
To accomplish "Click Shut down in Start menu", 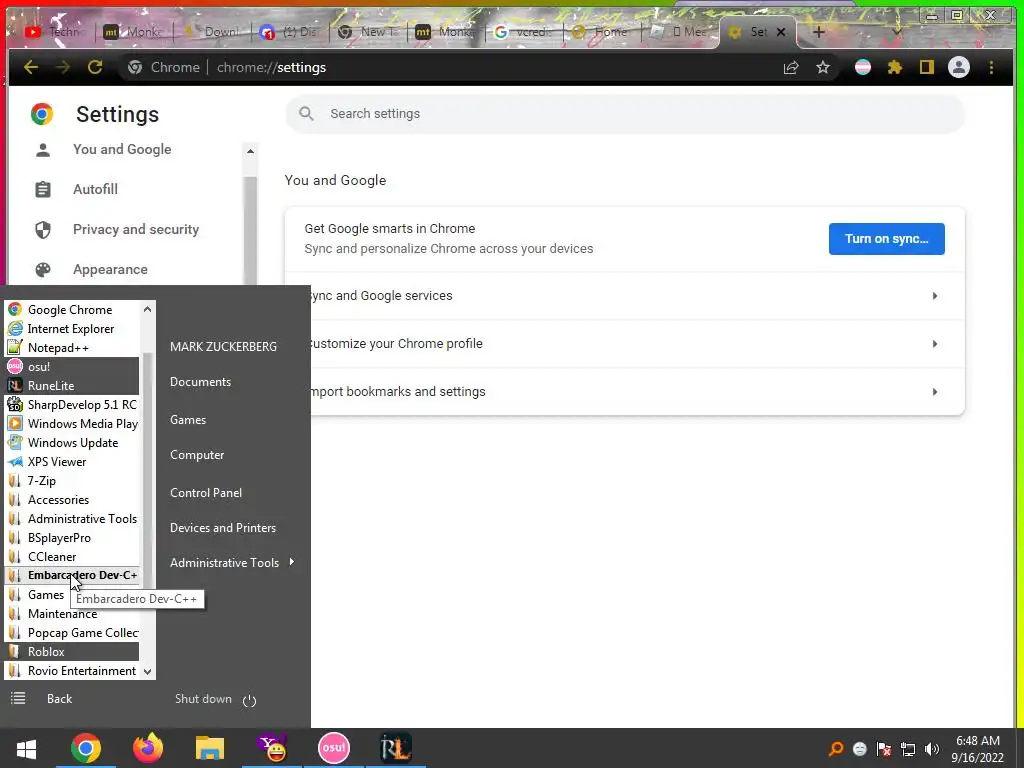I will tap(203, 699).
